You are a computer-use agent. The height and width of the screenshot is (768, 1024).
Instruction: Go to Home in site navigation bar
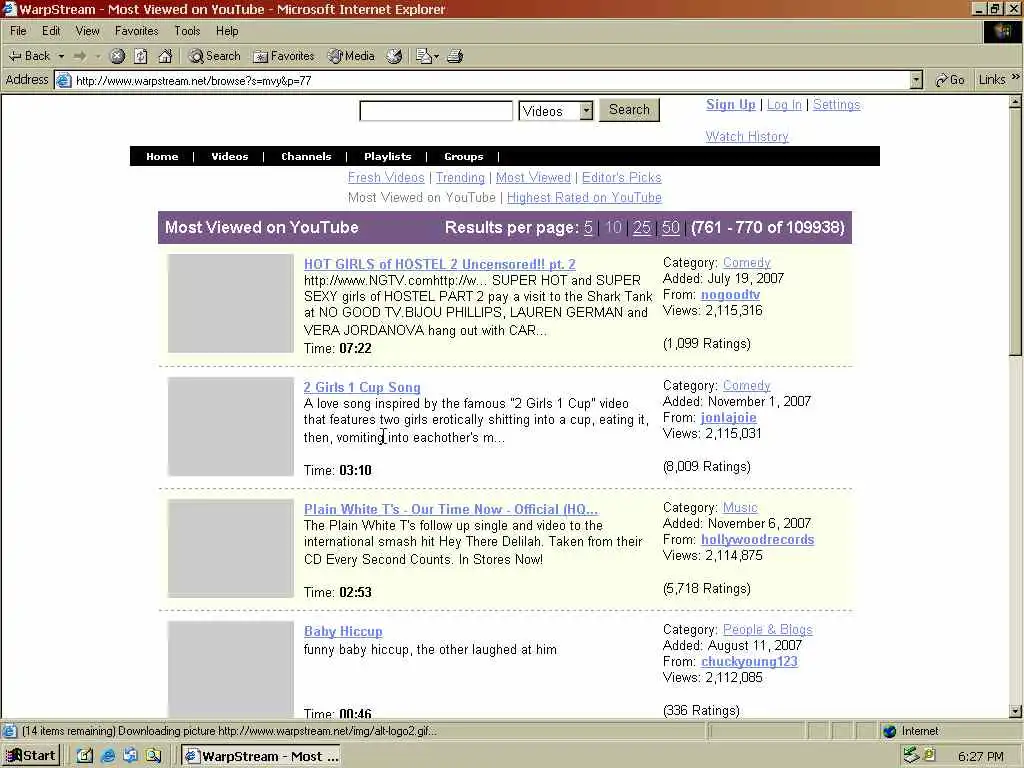pyautogui.click(x=162, y=156)
